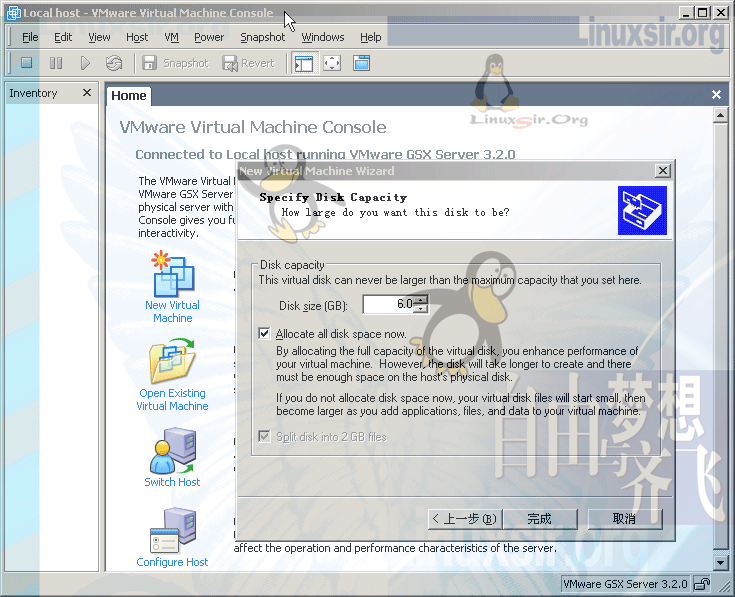Screen dimensions: 735x597
Task: Close the New Virtual Machine Wizard dialog
Action: click(x=662, y=171)
